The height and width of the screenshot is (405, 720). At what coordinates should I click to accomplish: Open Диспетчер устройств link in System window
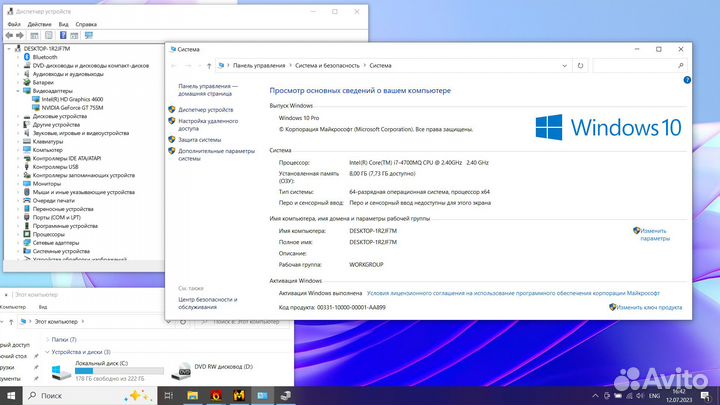point(206,110)
